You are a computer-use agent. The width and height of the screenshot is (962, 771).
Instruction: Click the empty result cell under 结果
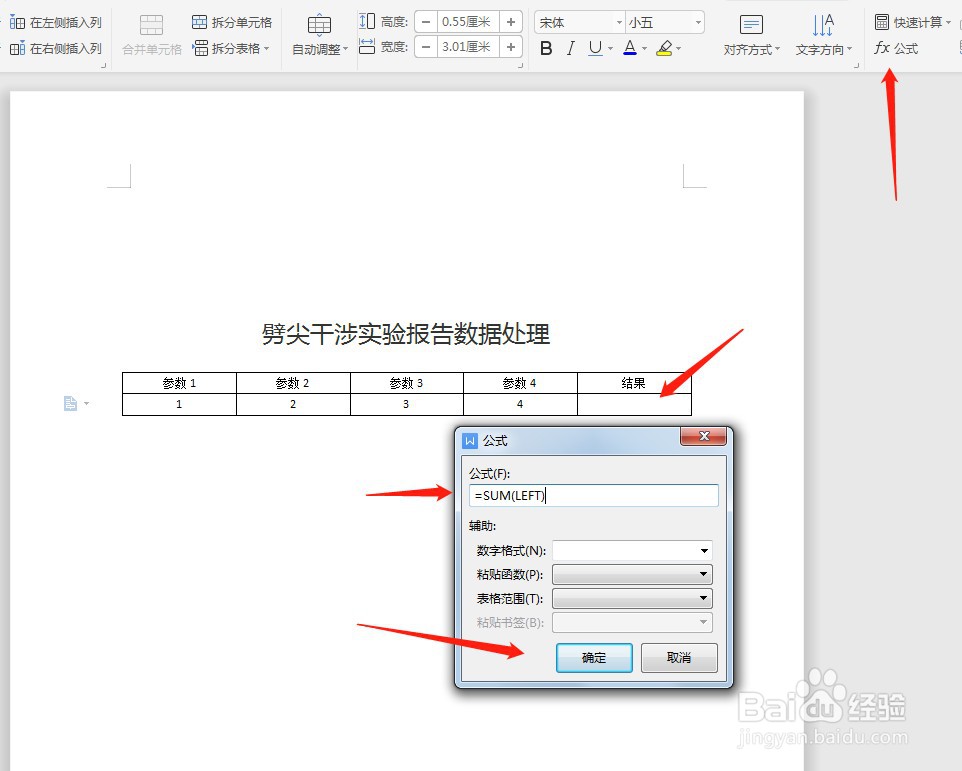tap(634, 404)
